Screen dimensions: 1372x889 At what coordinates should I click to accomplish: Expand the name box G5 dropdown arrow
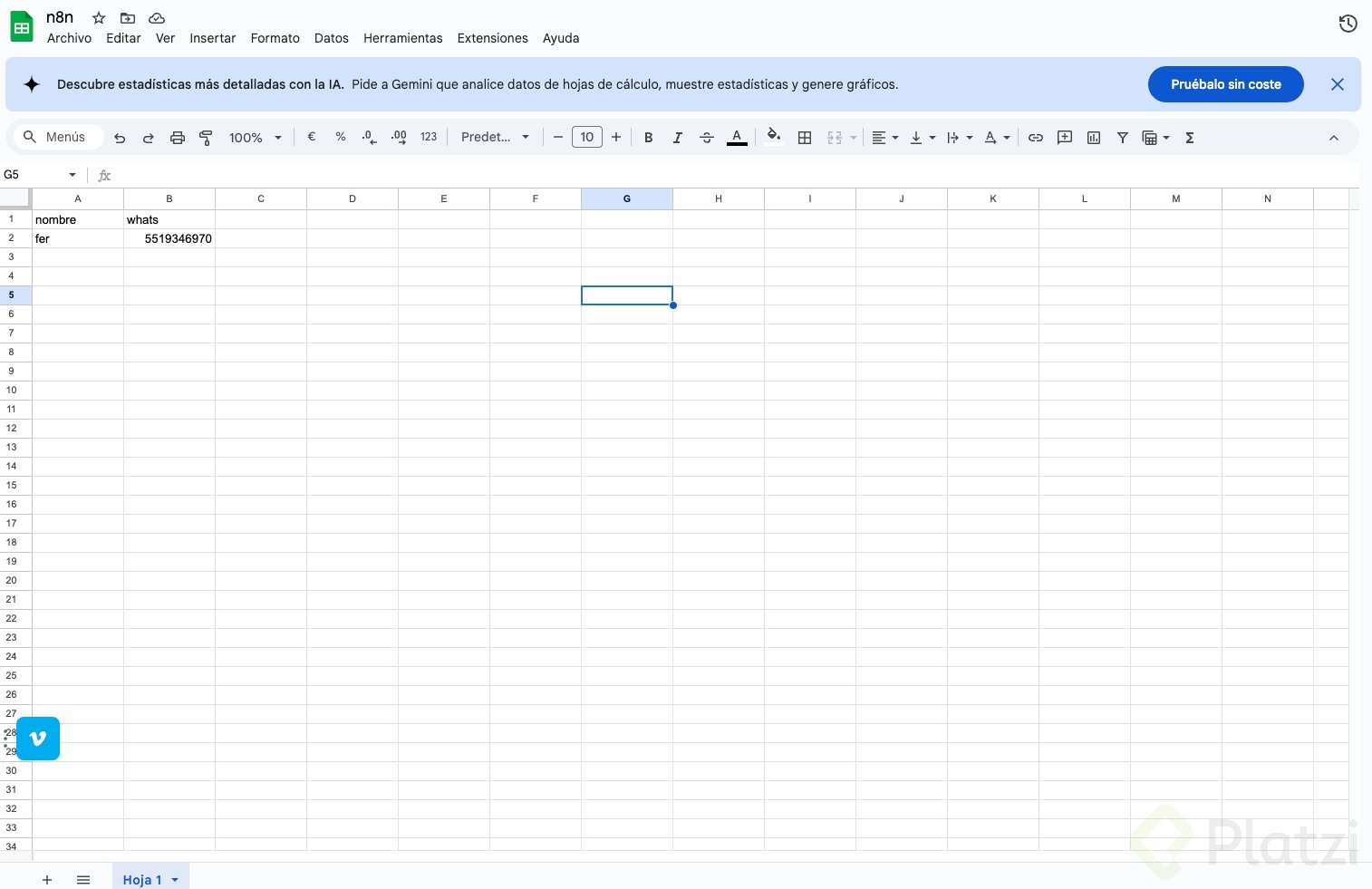coord(72,175)
